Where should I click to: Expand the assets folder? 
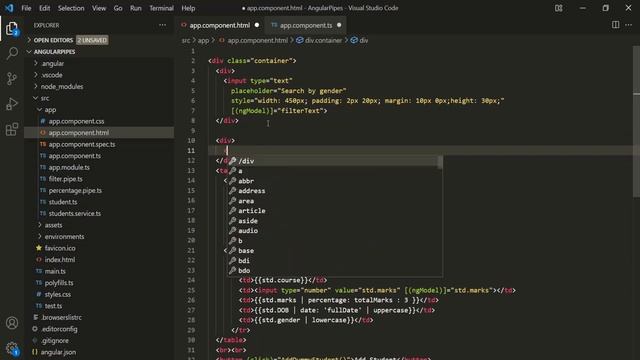[x=53, y=225]
